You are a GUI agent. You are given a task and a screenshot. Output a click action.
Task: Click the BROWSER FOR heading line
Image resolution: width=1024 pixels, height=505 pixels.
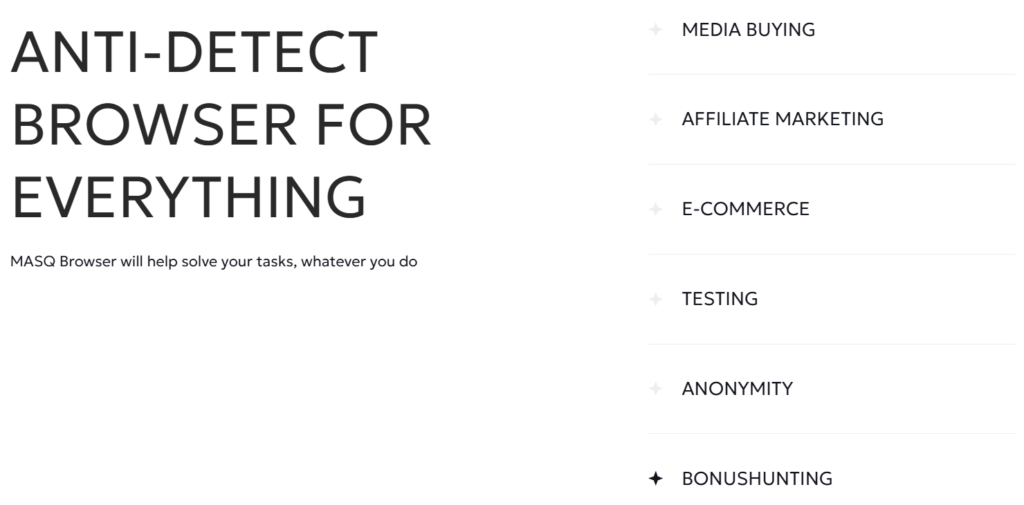click(221, 124)
